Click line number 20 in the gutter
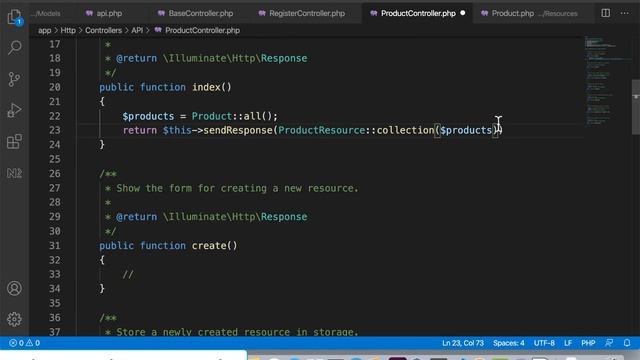 [x=55, y=87]
